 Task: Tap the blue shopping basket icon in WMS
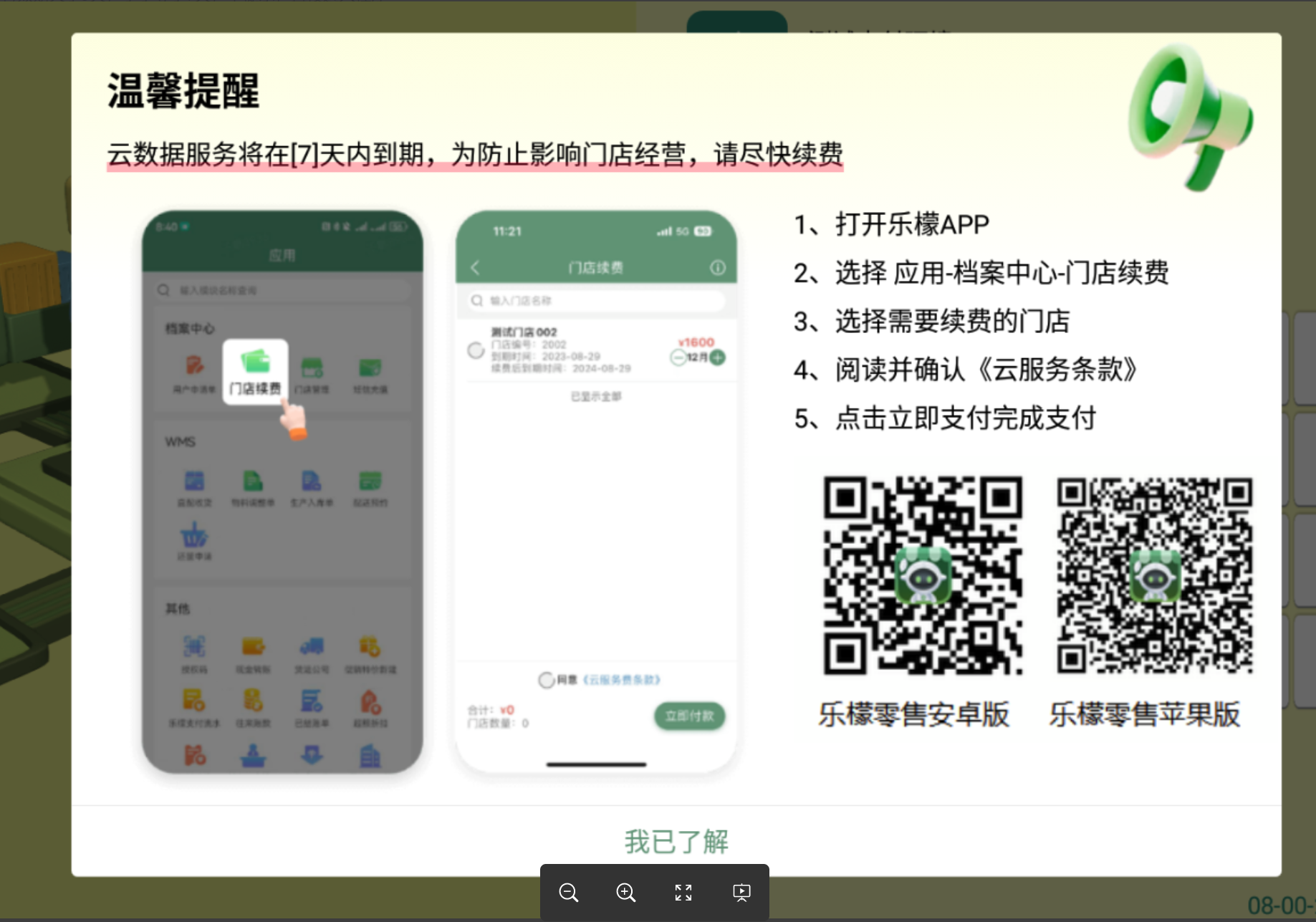click(x=194, y=534)
